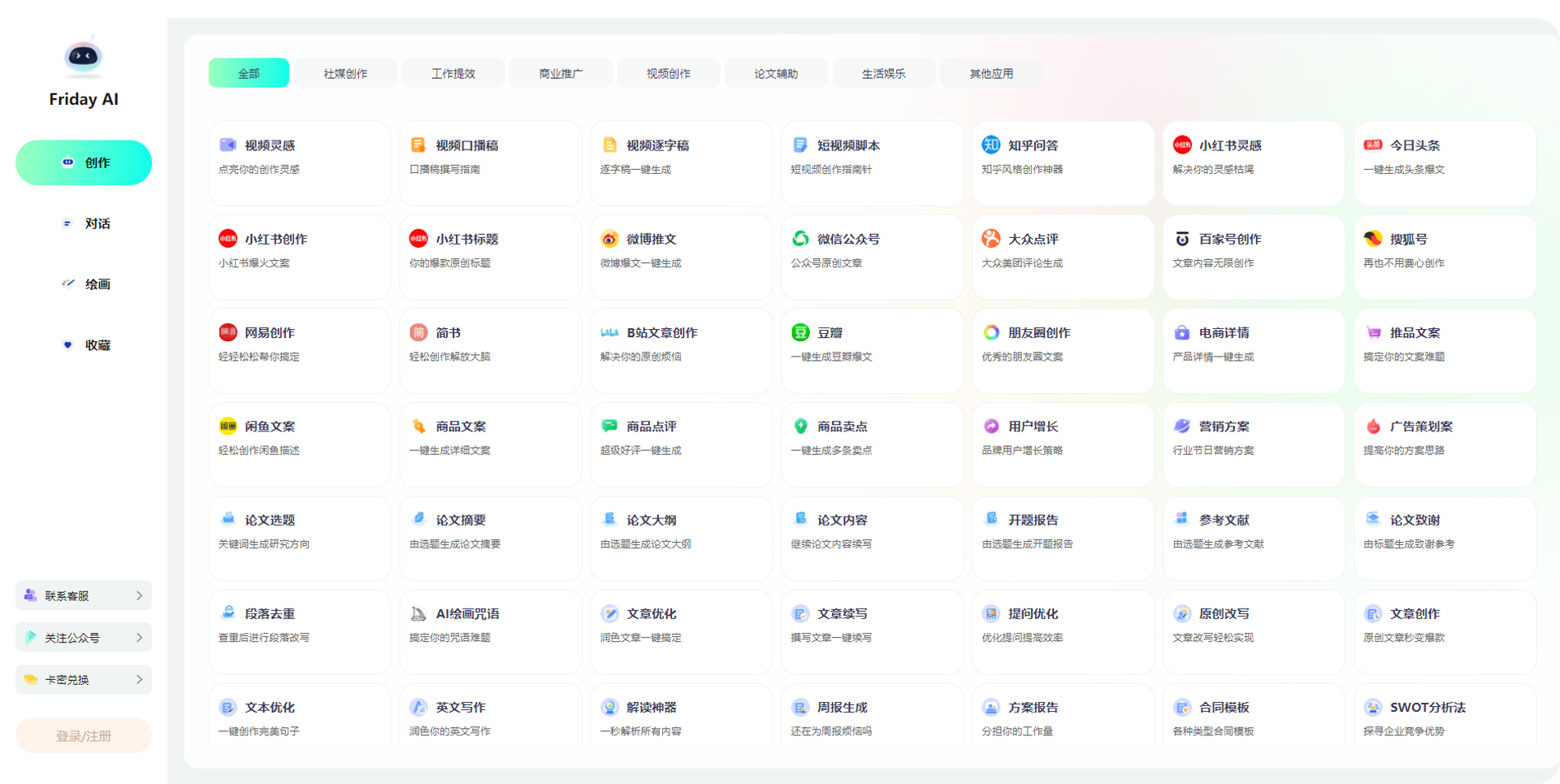Image resolution: width=1560 pixels, height=784 pixels.
Task: Select the 微博推文 icon
Action: coord(609,239)
